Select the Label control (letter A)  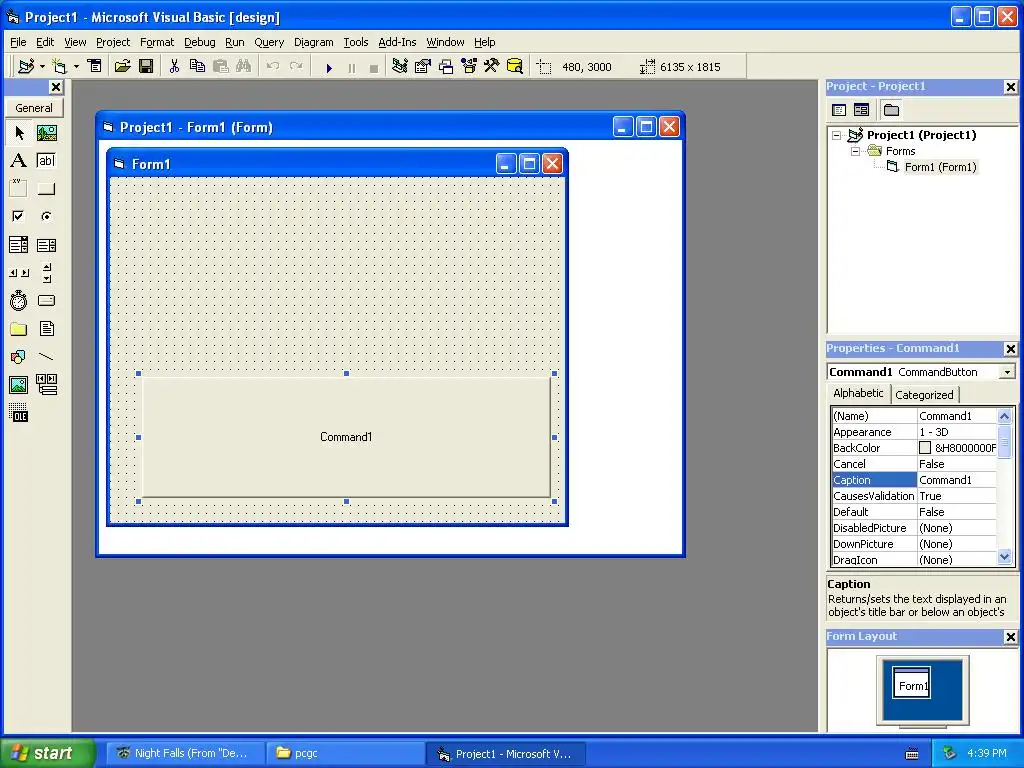(19, 161)
